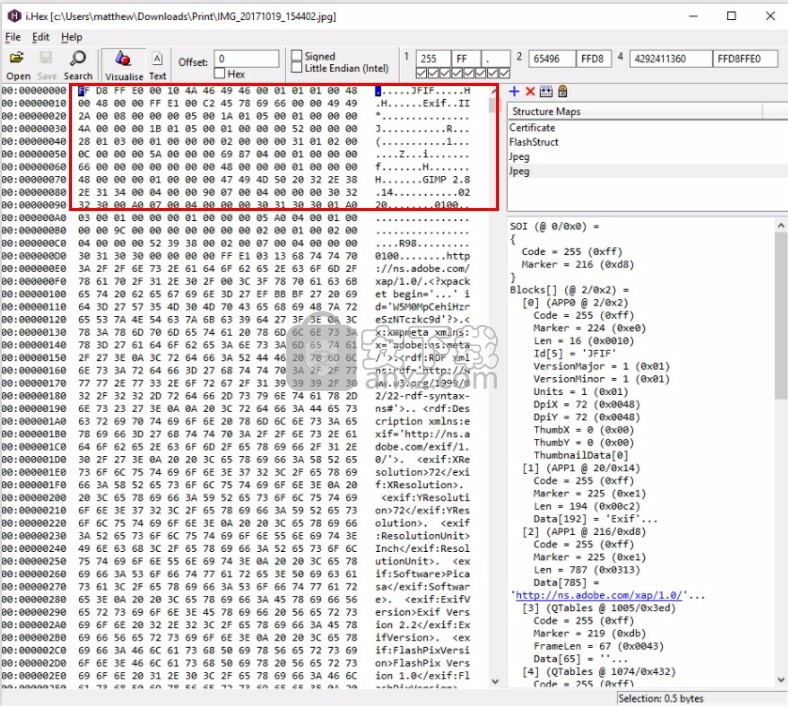Image resolution: width=788 pixels, height=706 pixels.
Task: Click ASCII text 'if:Software>Pica'
Action: tap(422, 574)
